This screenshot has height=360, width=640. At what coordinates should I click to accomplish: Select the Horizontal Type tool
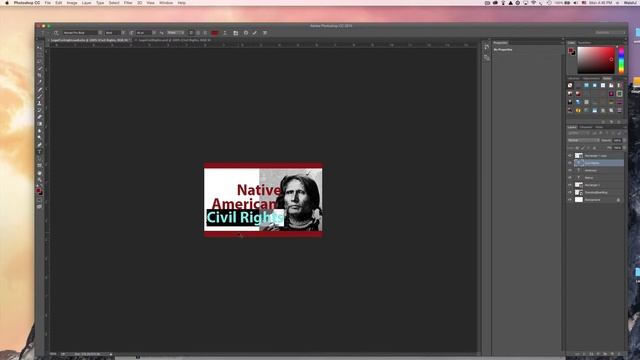click(40, 151)
